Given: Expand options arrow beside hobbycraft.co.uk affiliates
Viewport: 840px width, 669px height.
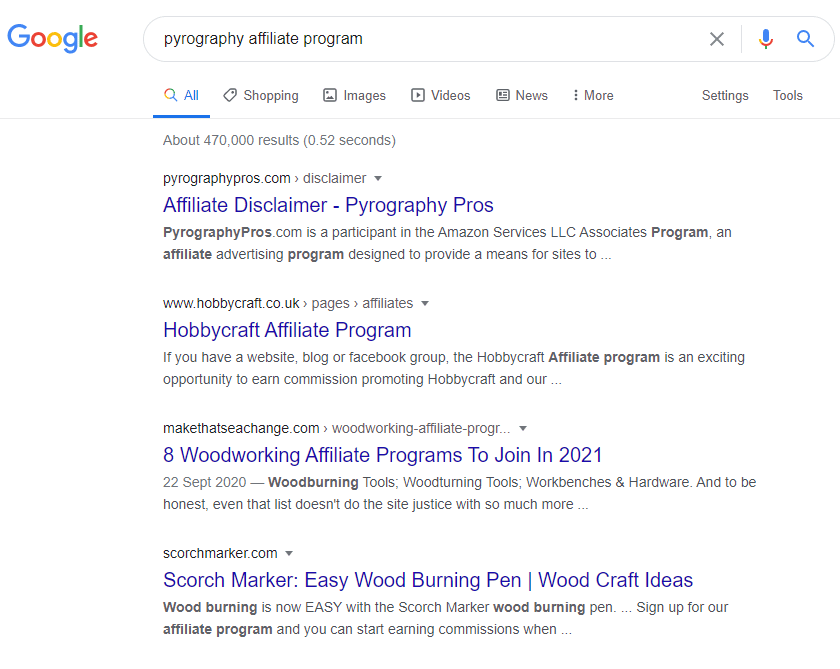Looking at the screenshot, I should (x=425, y=304).
